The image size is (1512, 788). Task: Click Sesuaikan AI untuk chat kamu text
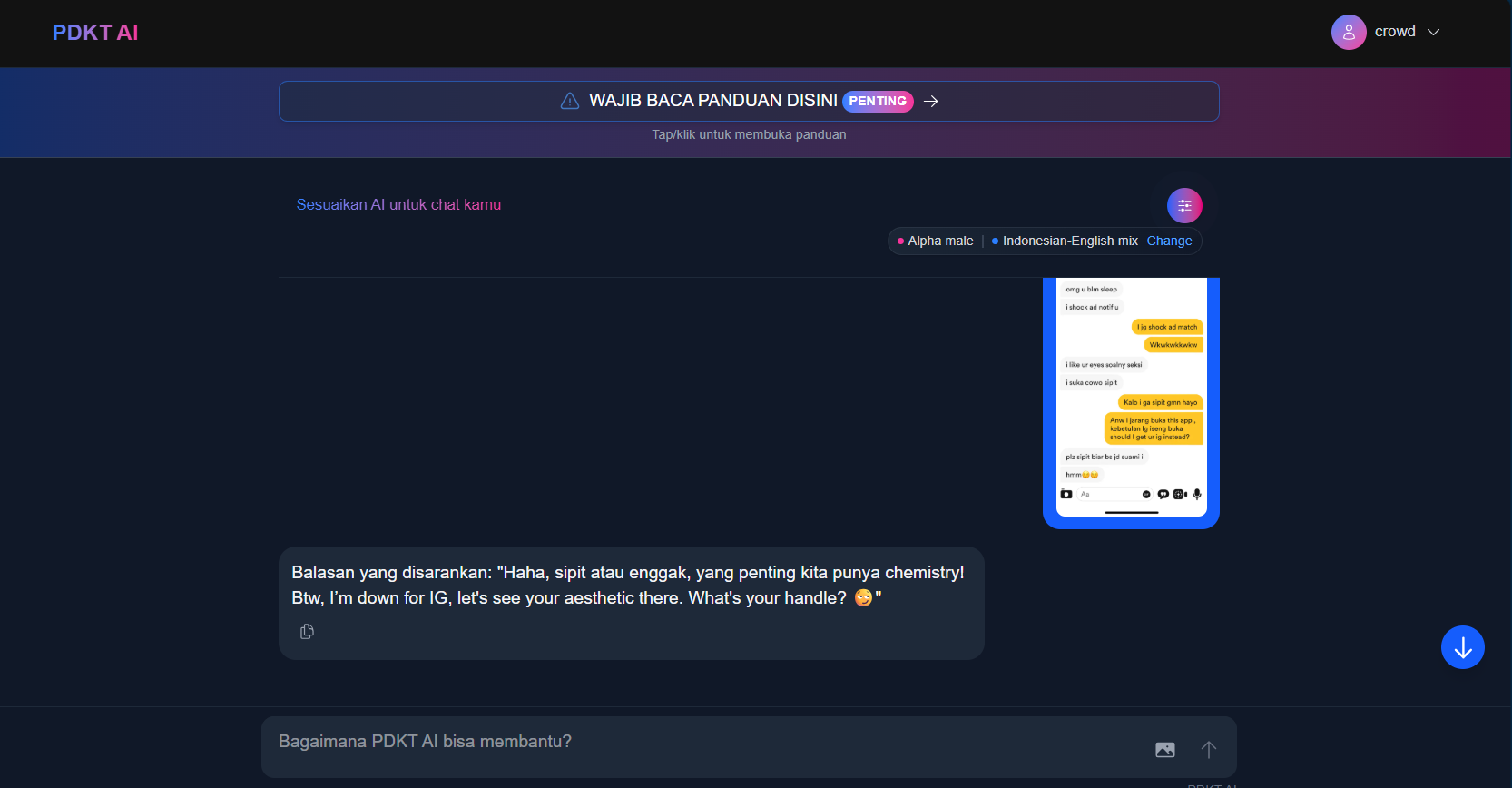[398, 205]
